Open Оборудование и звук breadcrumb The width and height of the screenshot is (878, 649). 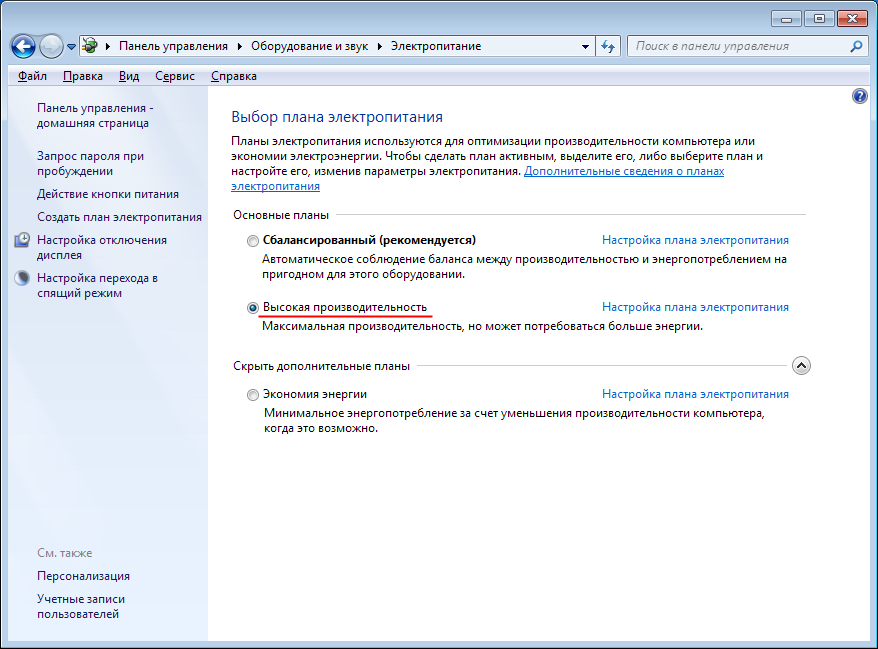click(309, 46)
